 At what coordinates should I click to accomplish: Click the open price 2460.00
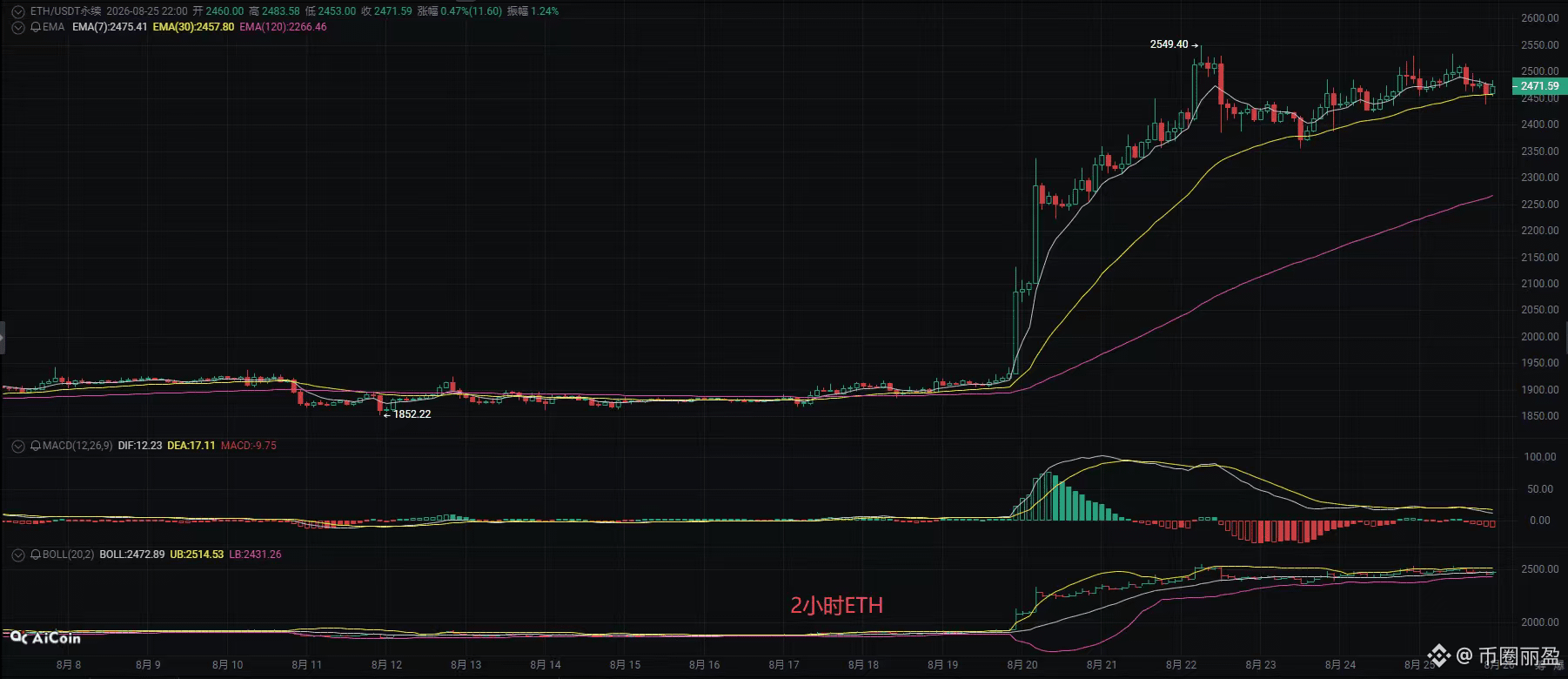tap(224, 11)
